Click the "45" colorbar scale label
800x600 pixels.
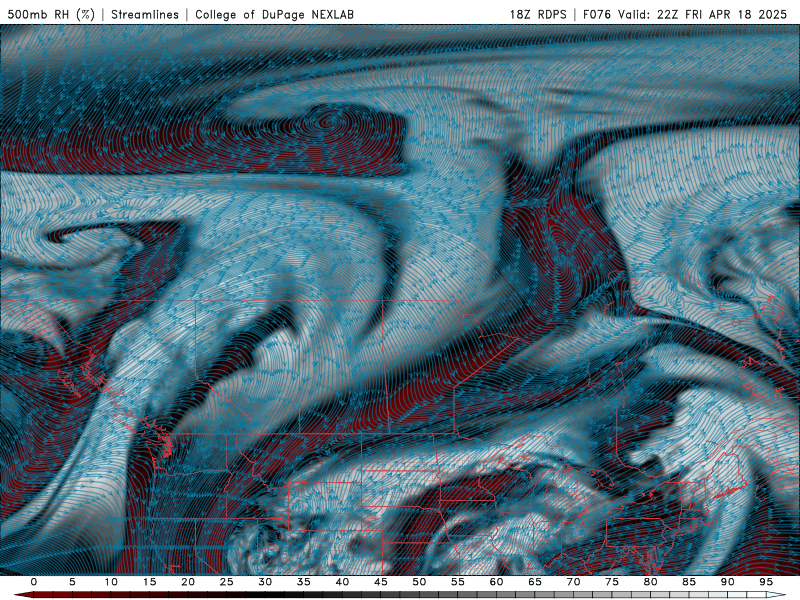(x=381, y=582)
